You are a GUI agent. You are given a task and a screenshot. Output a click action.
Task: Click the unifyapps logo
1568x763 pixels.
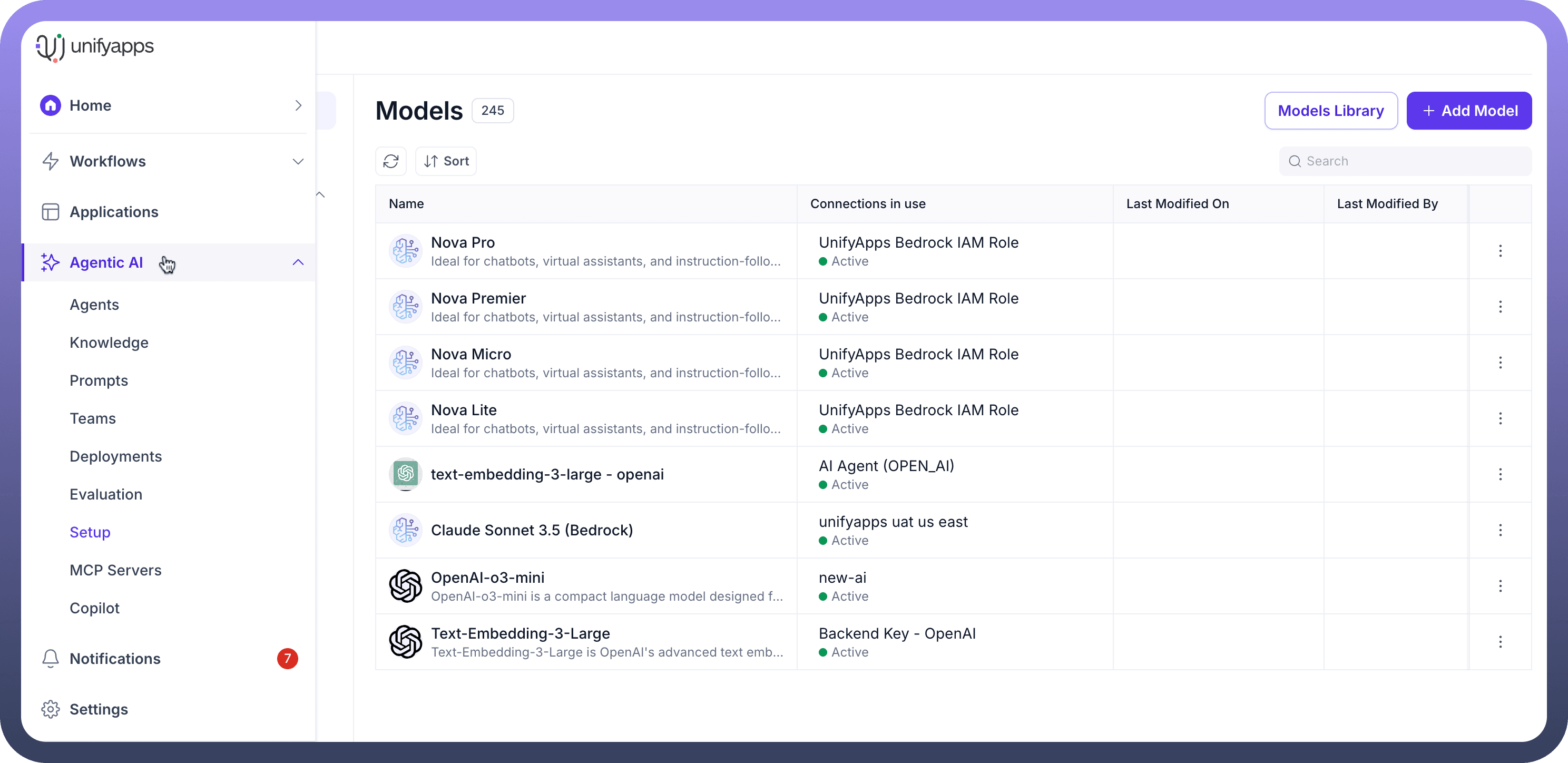pyautogui.click(x=95, y=47)
